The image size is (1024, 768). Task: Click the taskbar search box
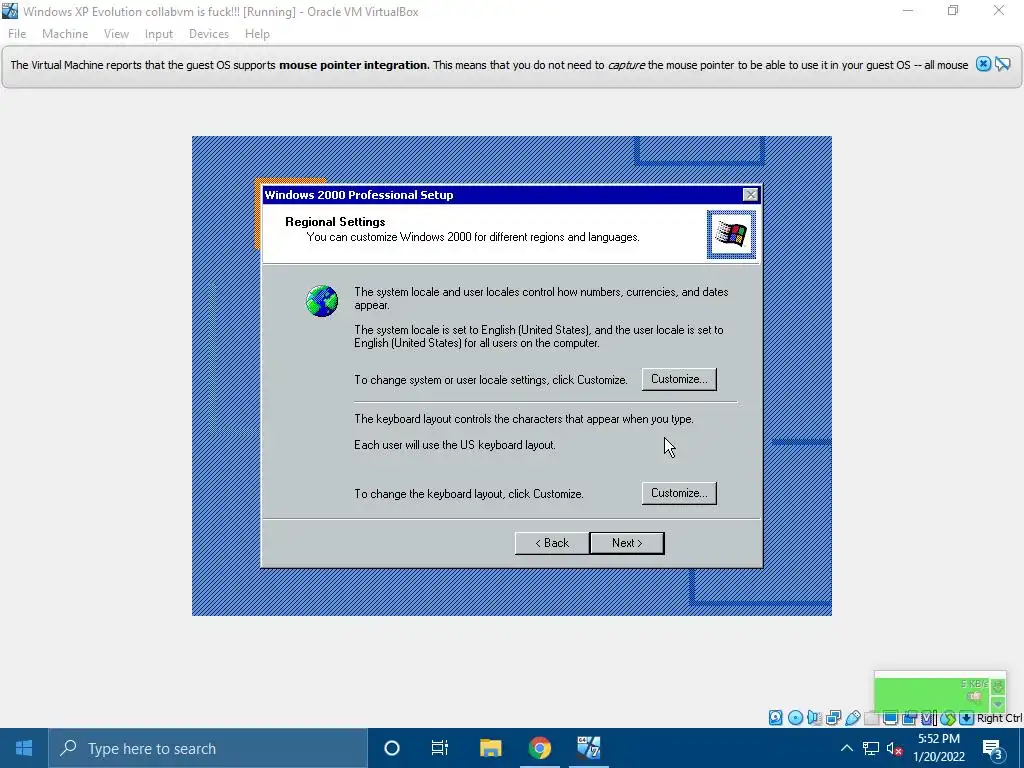click(208, 748)
